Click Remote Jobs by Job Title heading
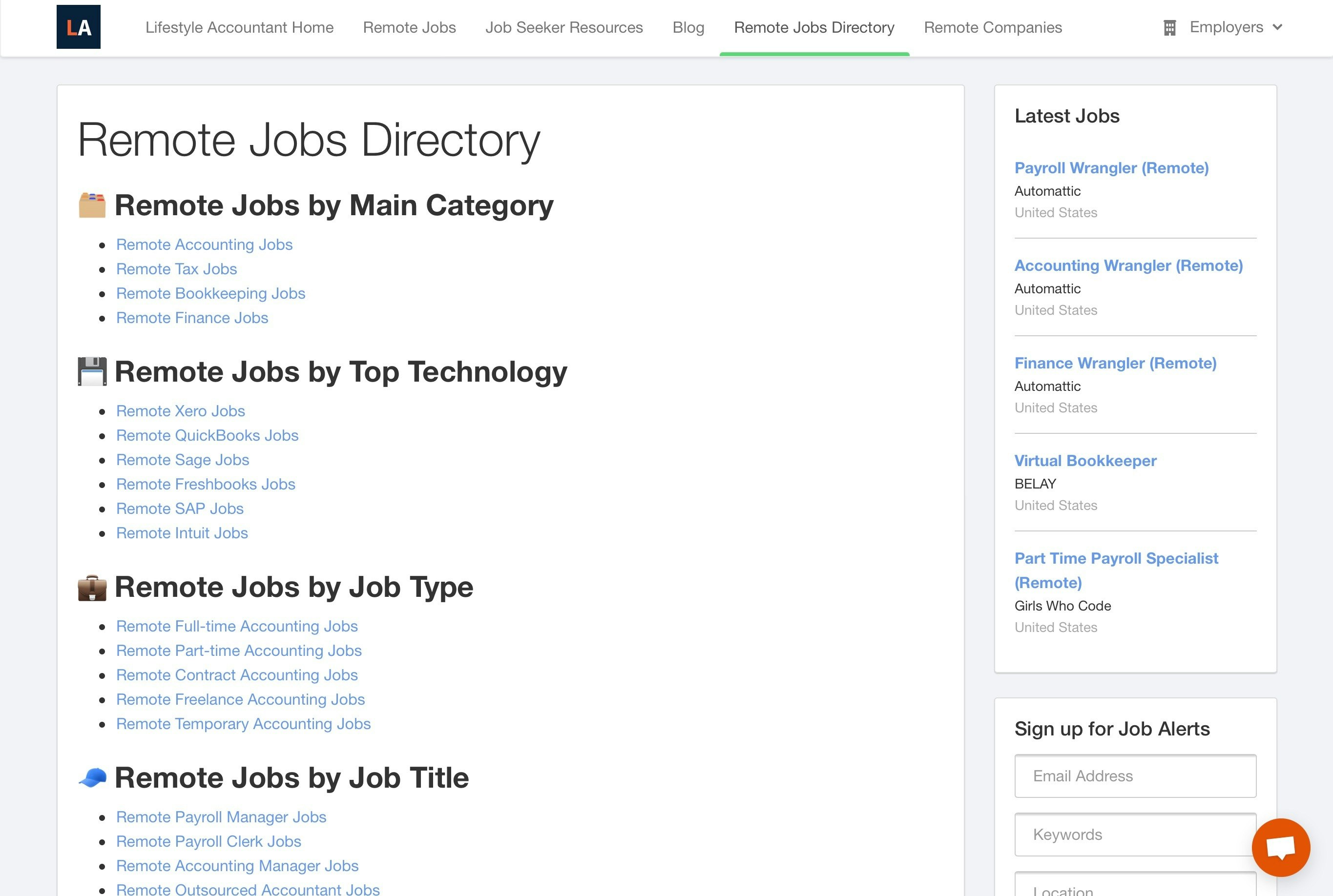This screenshot has height=896, width=1333. point(292,778)
